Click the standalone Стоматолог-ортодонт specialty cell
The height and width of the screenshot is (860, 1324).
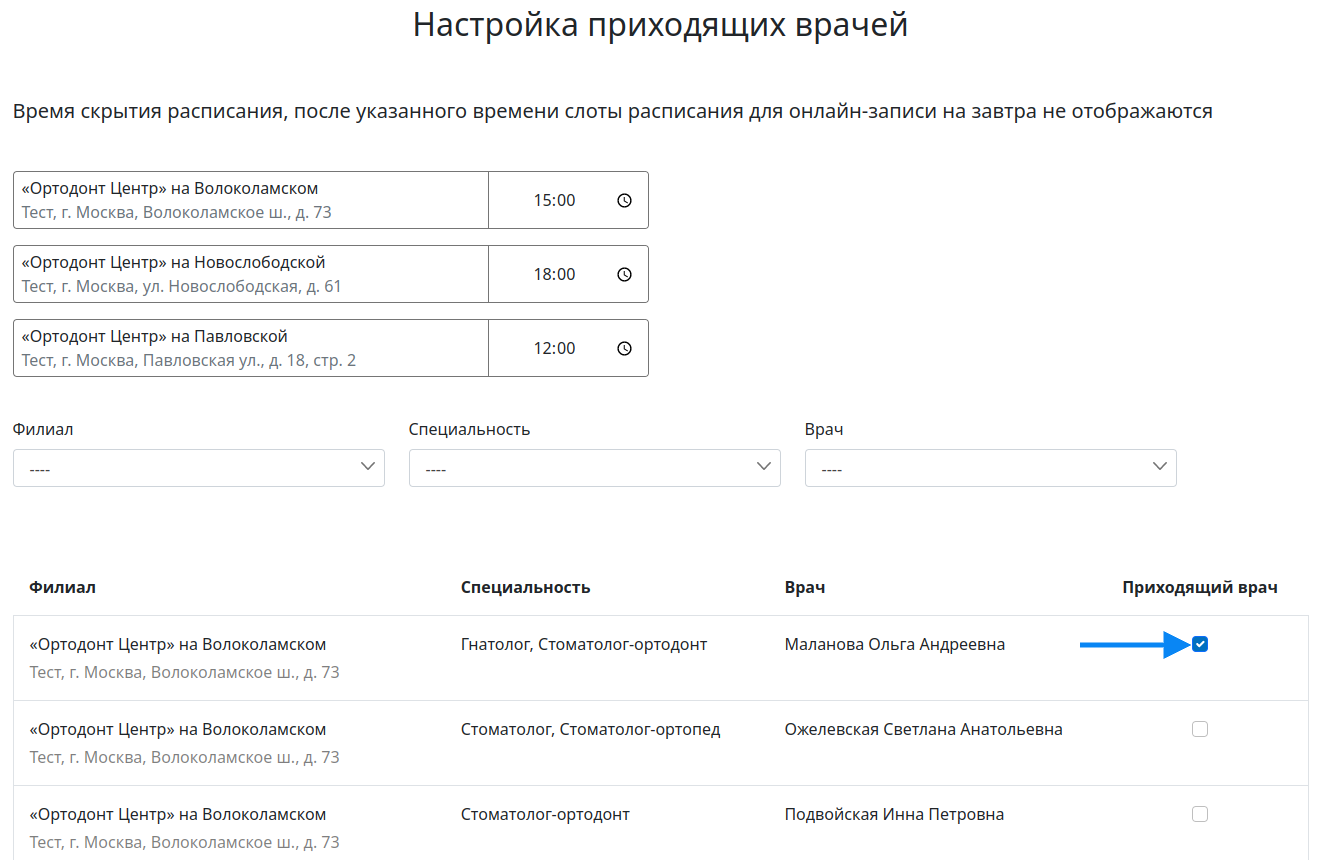click(x=545, y=814)
